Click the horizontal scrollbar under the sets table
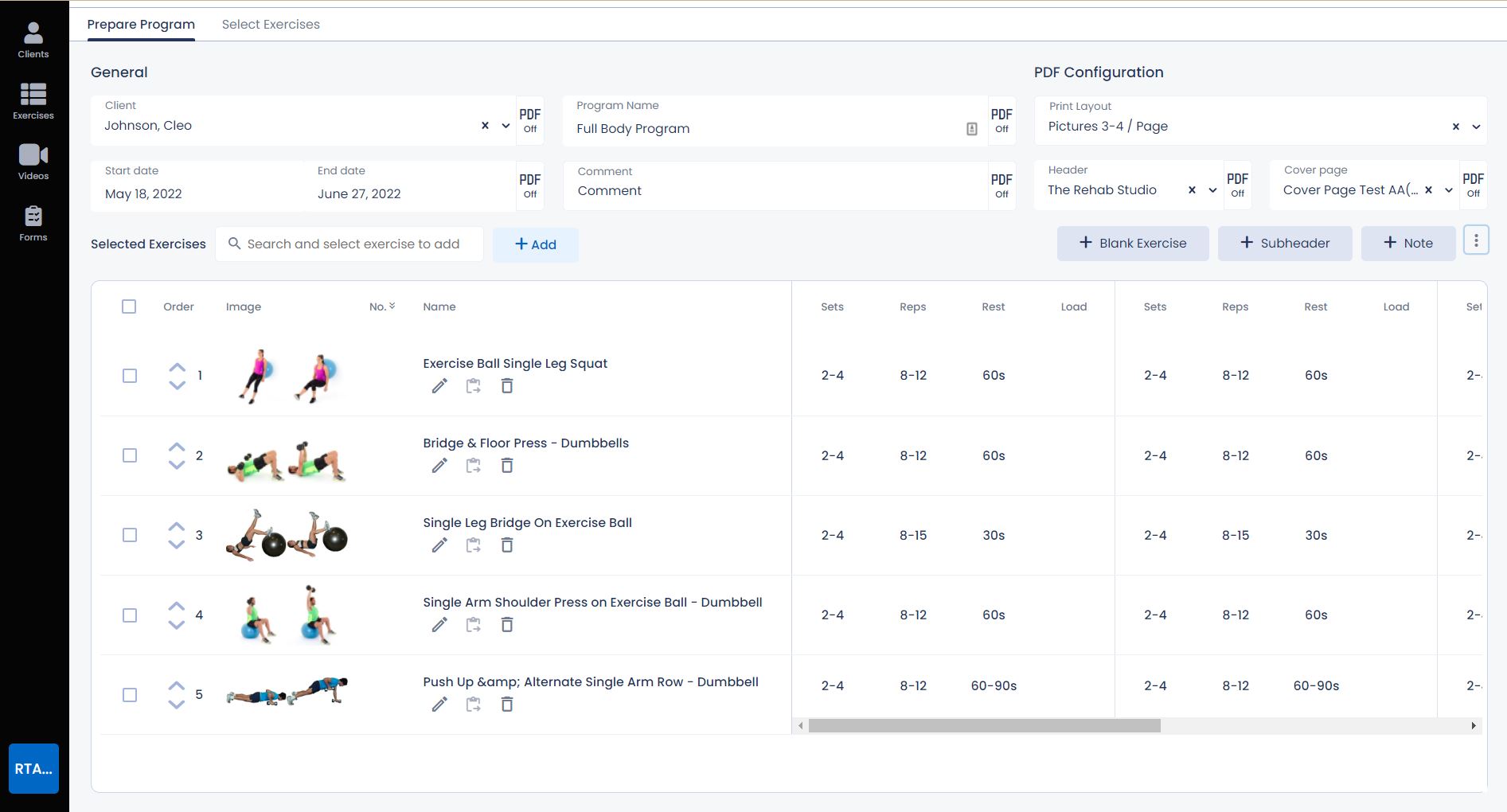 pyautogui.click(x=984, y=726)
